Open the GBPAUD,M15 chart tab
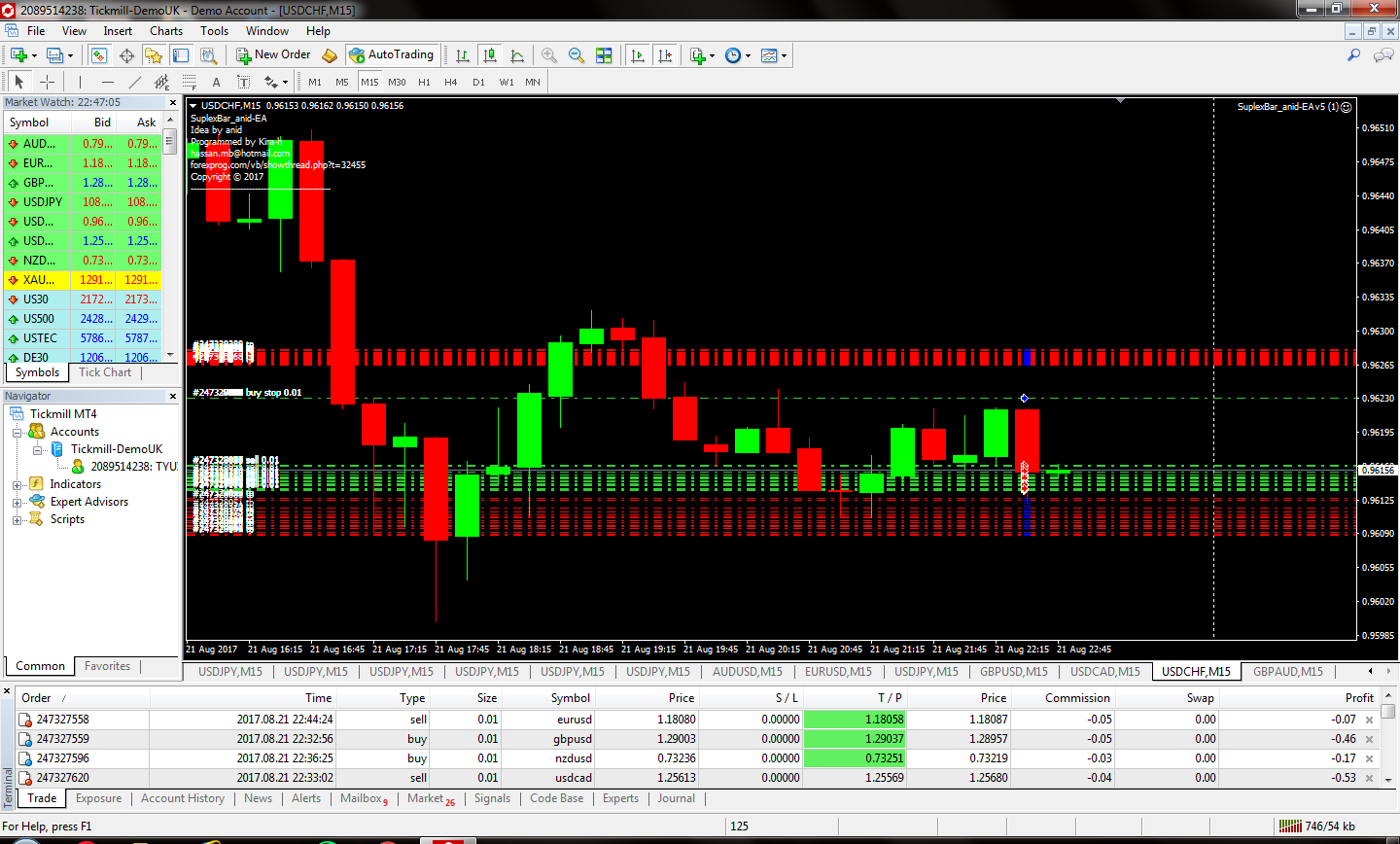The width and height of the screenshot is (1400, 844). coord(1287,672)
